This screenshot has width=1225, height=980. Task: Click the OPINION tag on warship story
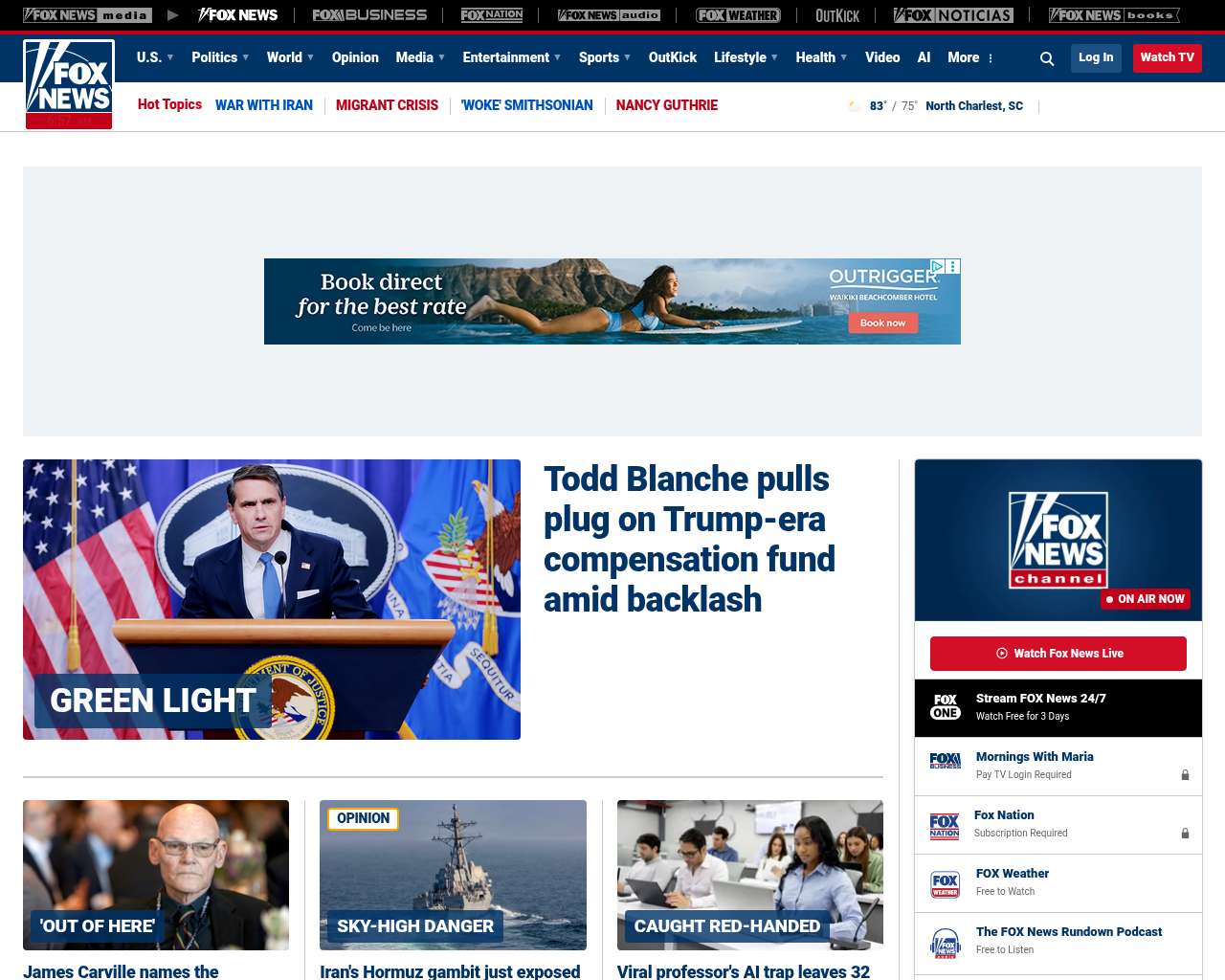363,818
